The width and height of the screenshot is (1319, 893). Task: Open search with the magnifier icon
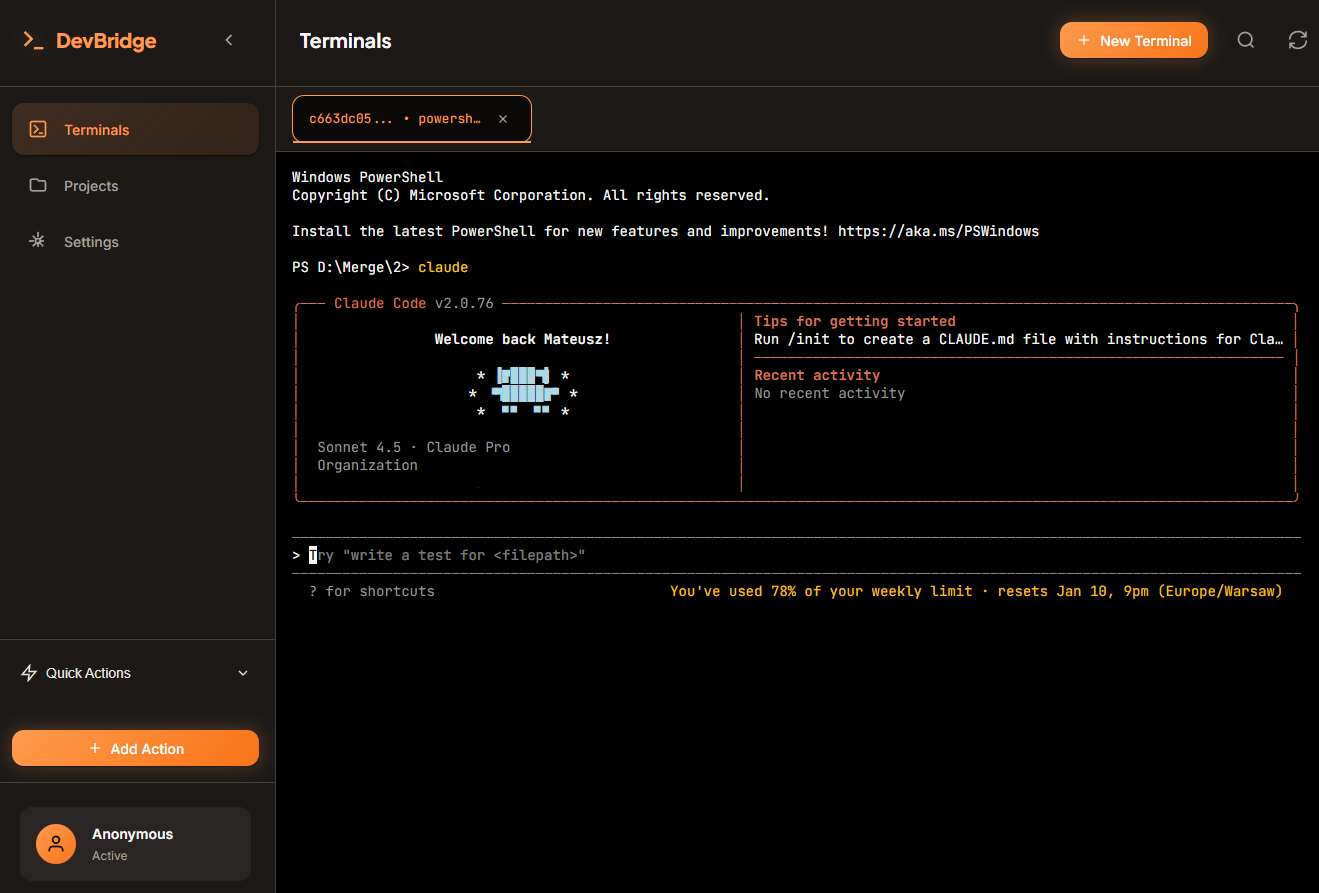tap(1246, 40)
